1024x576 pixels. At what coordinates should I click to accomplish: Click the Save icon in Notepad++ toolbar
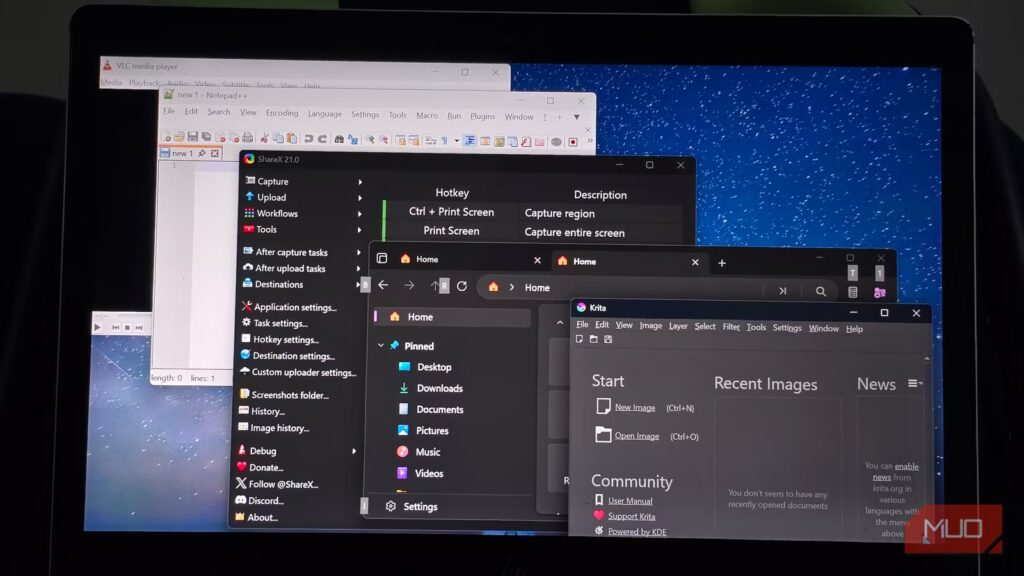[x=193, y=136]
